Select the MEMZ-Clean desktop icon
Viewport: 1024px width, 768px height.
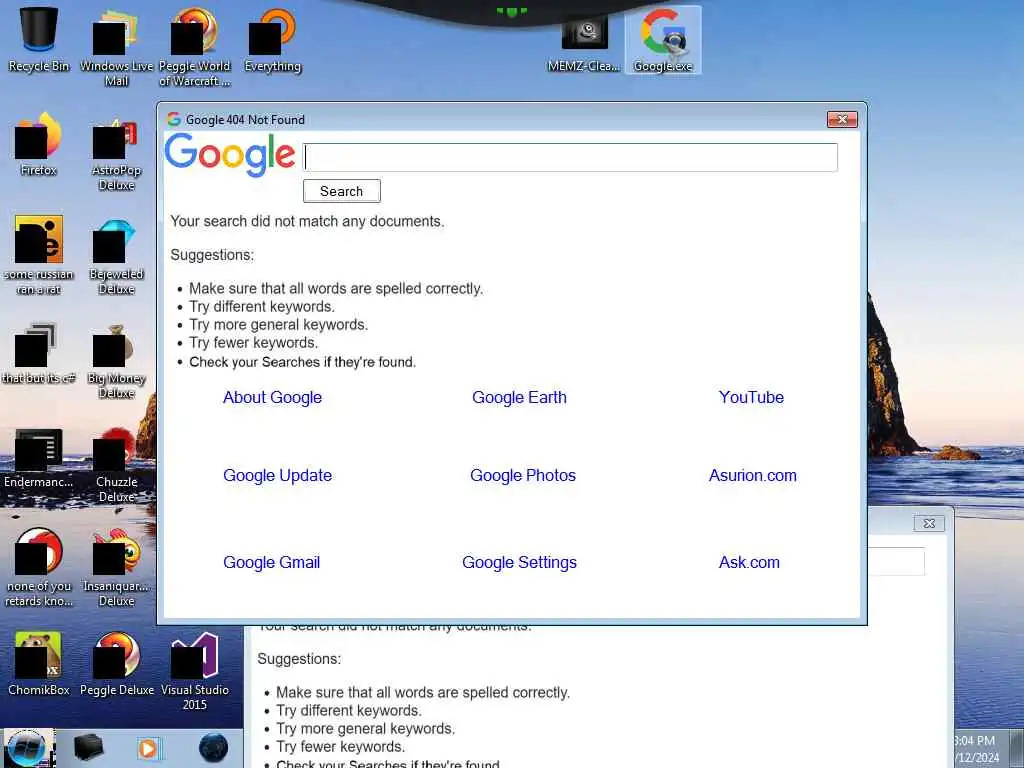584,42
